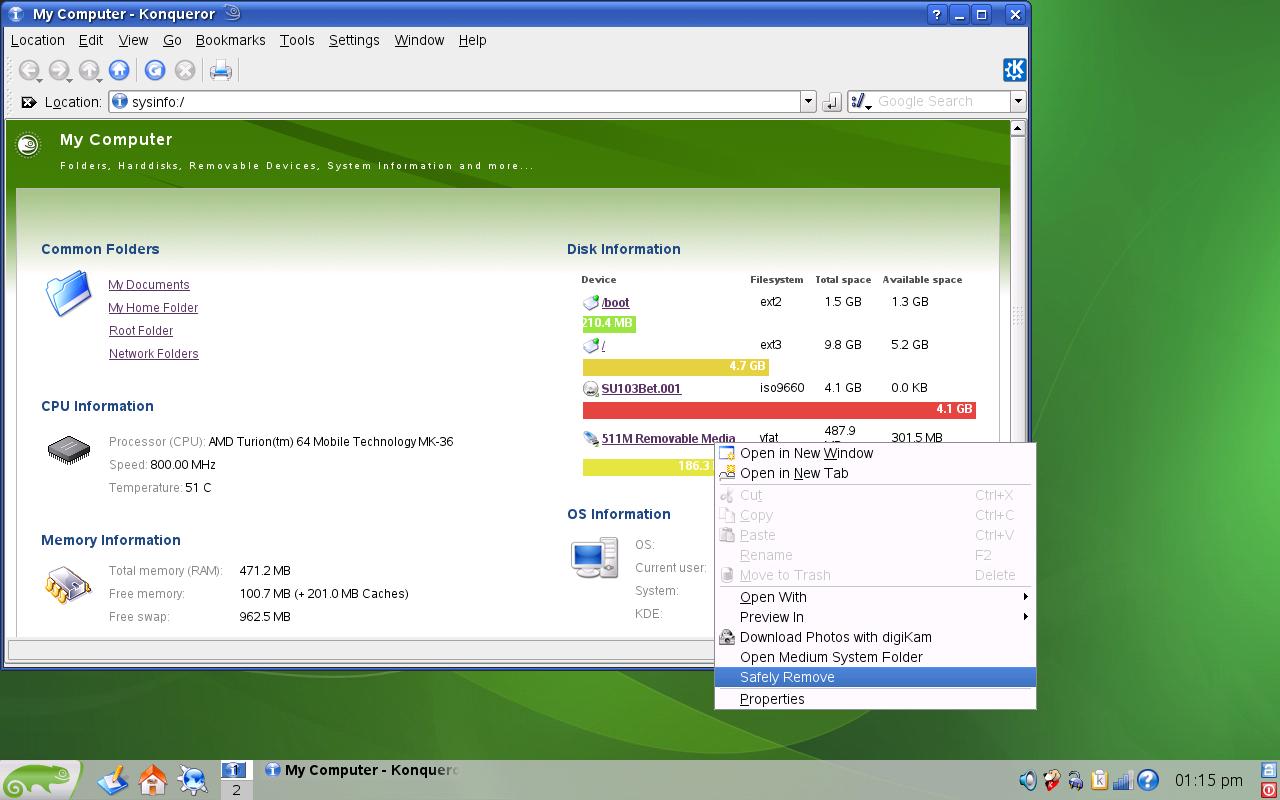
Task: Select Open Medium System Folder
Action: 875,657
